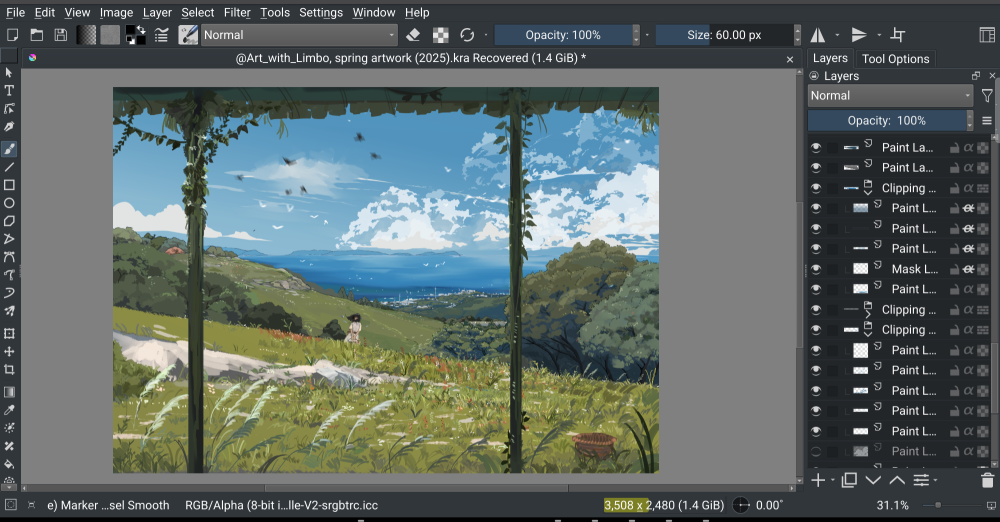
Task: Toggle Preserve Alpha checkerboard button
Action: pos(441,35)
